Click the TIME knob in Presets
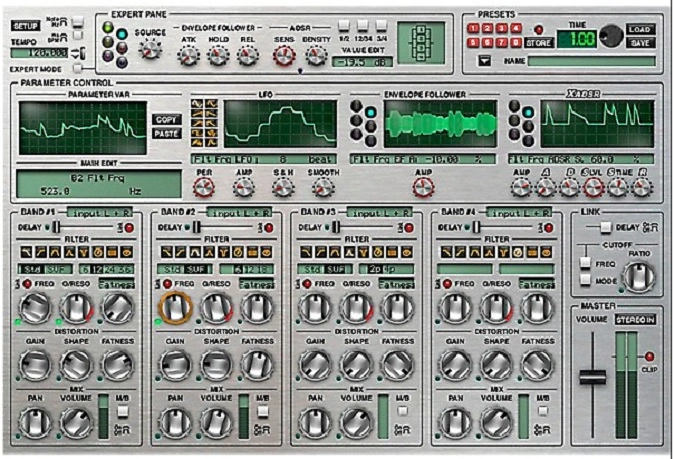Viewport: 675px width, 459px height. pos(611,36)
